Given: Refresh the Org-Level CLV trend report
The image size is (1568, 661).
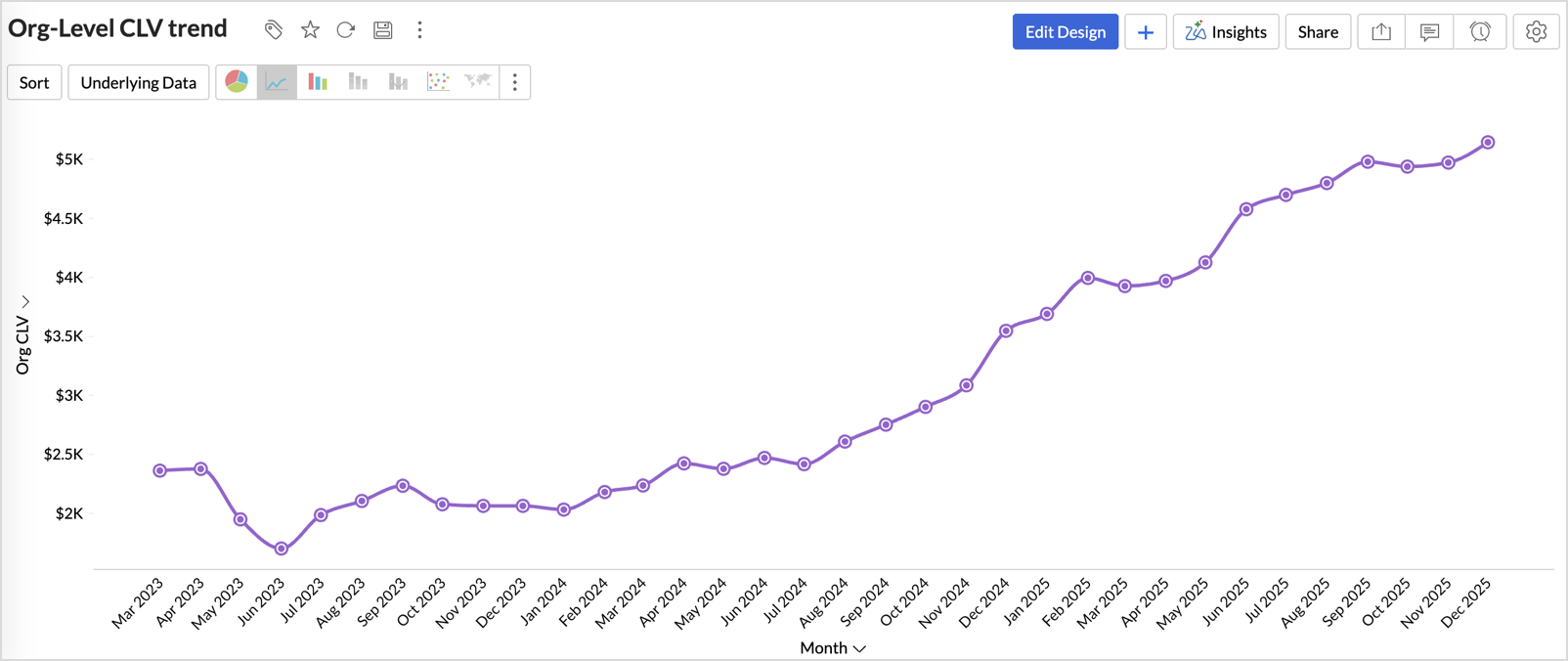Looking at the screenshot, I should click(346, 30).
